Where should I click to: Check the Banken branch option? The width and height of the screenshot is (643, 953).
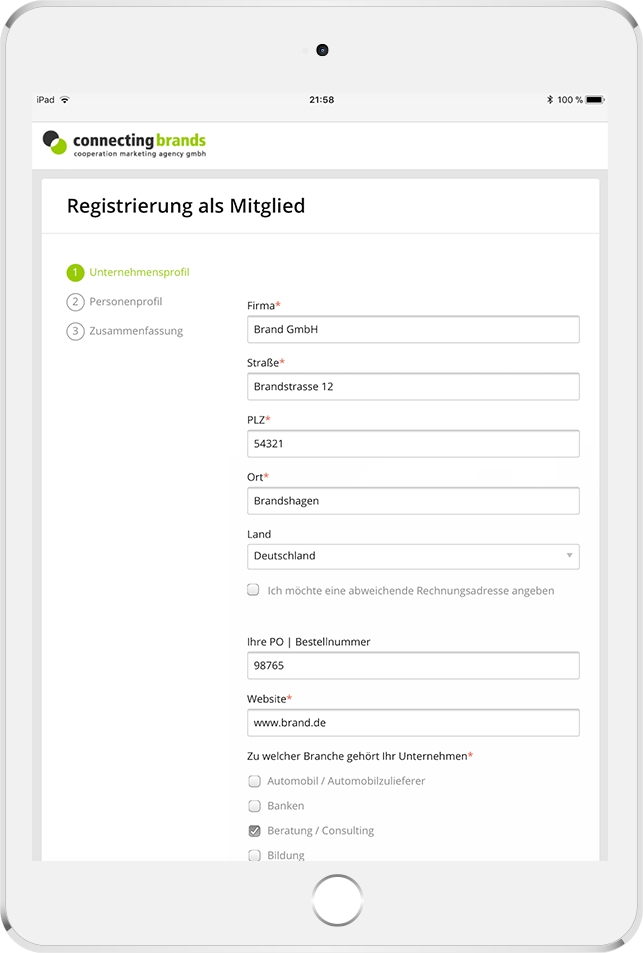[254, 806]
